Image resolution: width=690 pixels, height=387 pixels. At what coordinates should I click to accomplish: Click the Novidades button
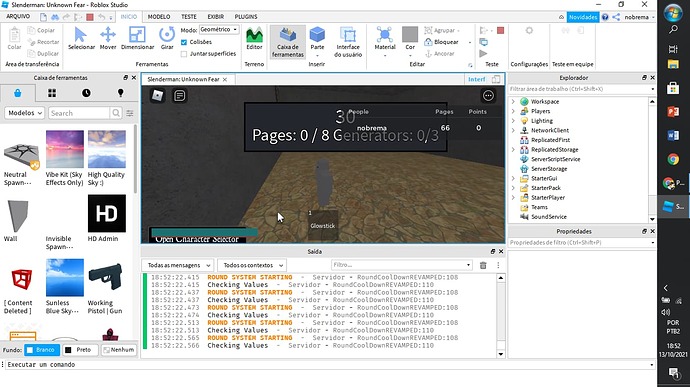tap(583, 17)
